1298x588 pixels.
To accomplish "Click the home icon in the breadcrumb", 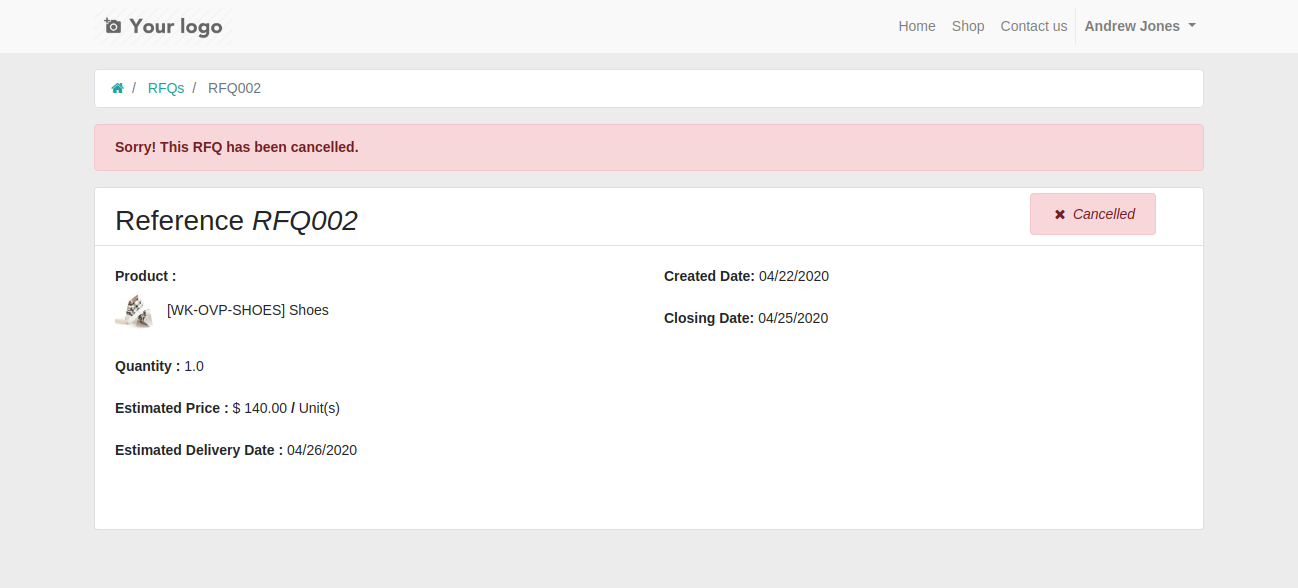I will click(117, 88).
